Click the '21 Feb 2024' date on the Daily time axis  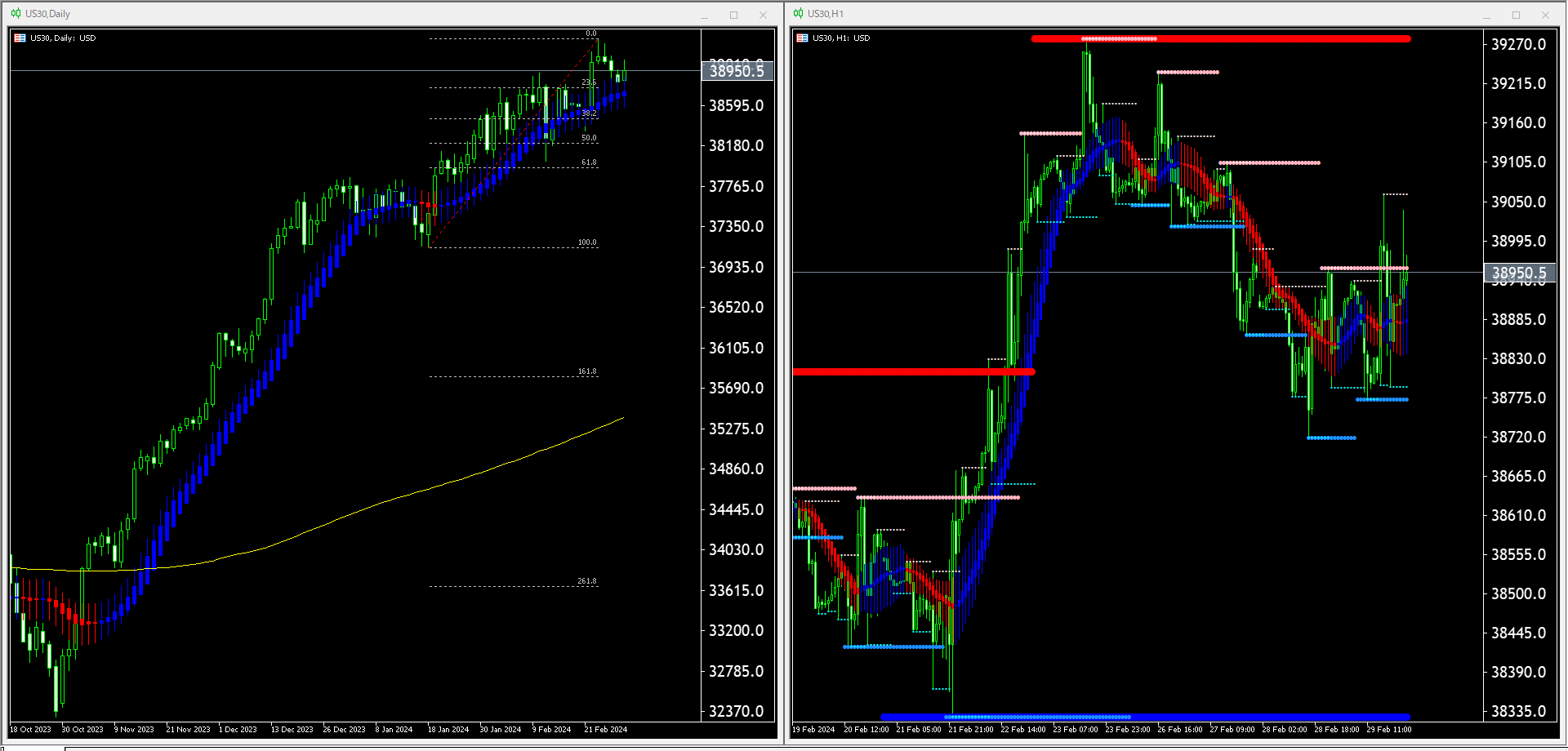pyautogui.click(x=605, y=730)
